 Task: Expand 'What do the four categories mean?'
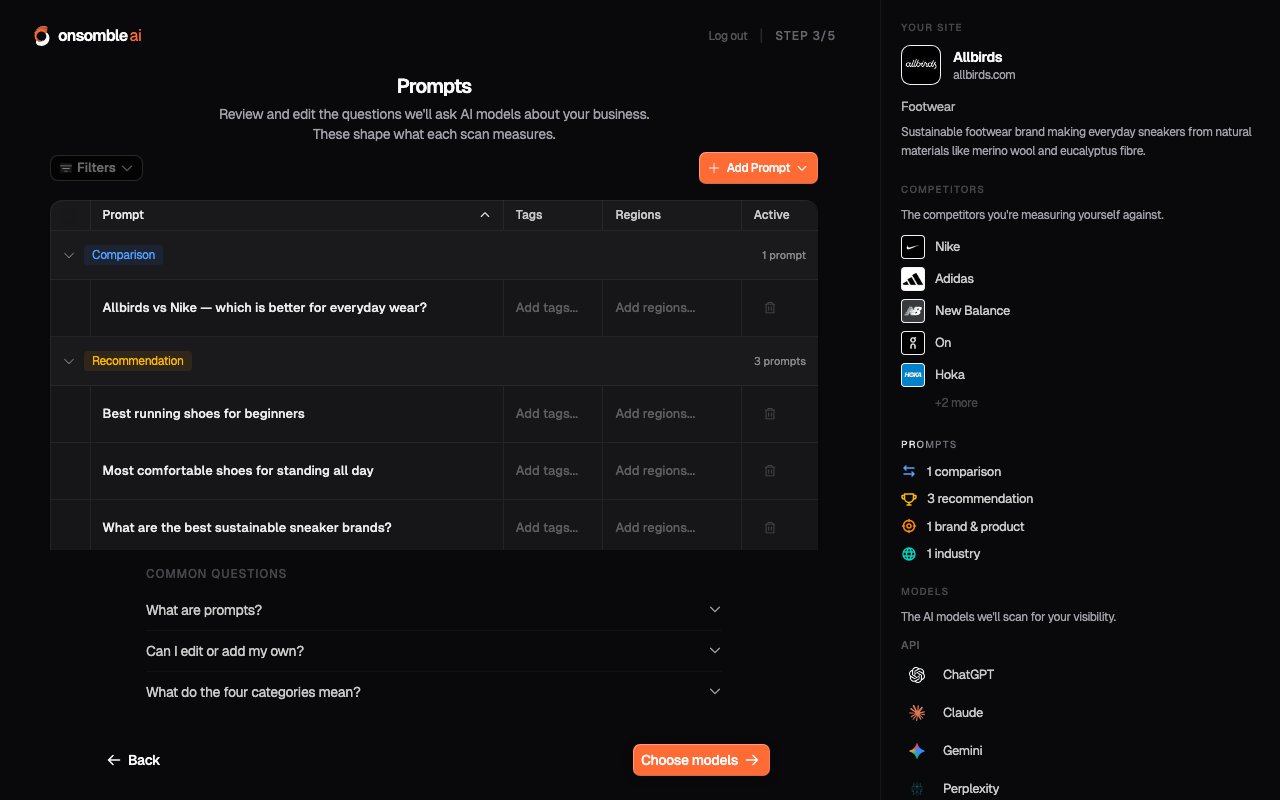pos(434,692)
